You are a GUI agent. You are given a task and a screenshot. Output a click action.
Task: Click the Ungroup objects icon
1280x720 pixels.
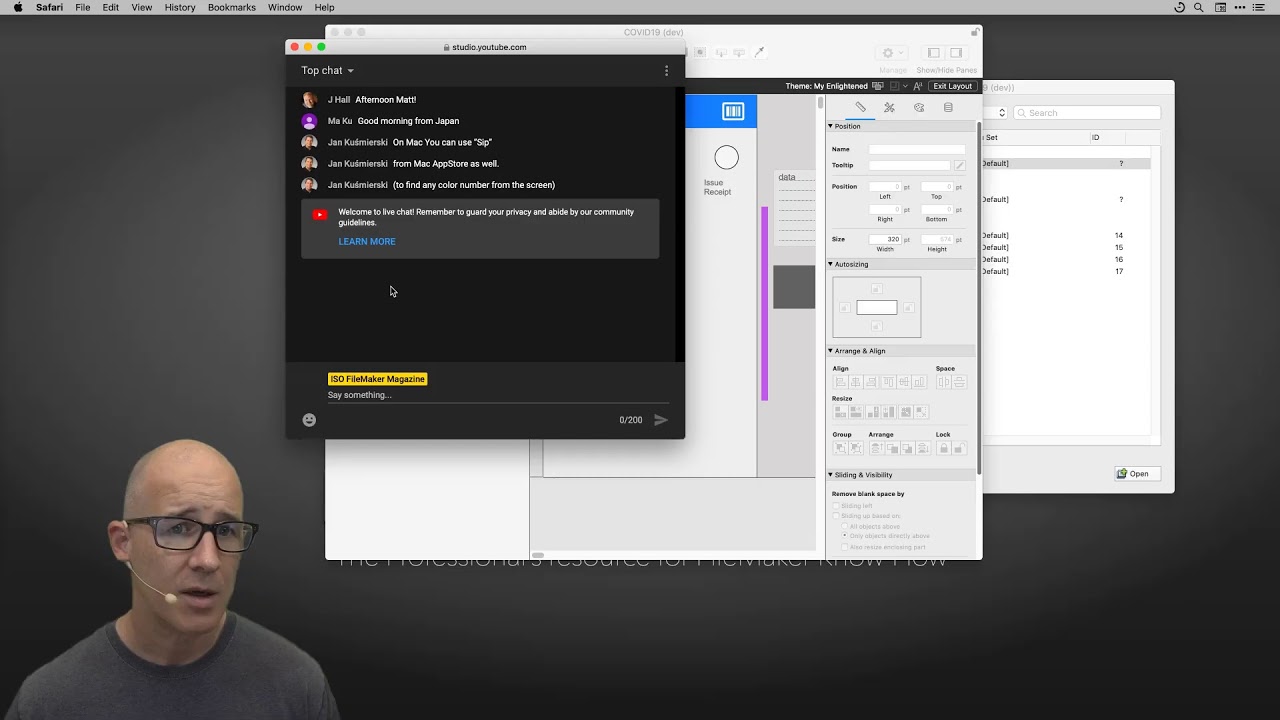(856, 448)
